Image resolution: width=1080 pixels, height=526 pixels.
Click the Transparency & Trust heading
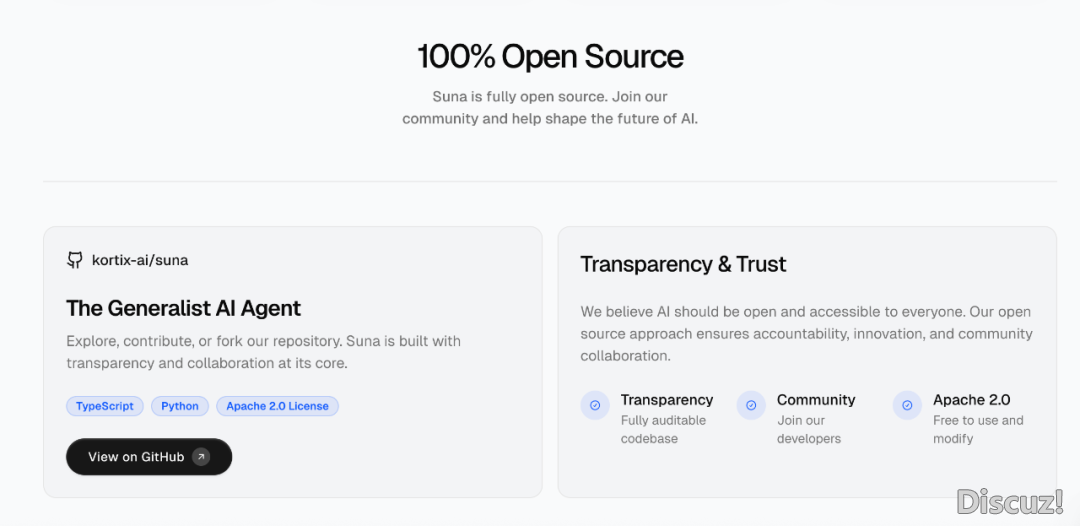point(683,264)
